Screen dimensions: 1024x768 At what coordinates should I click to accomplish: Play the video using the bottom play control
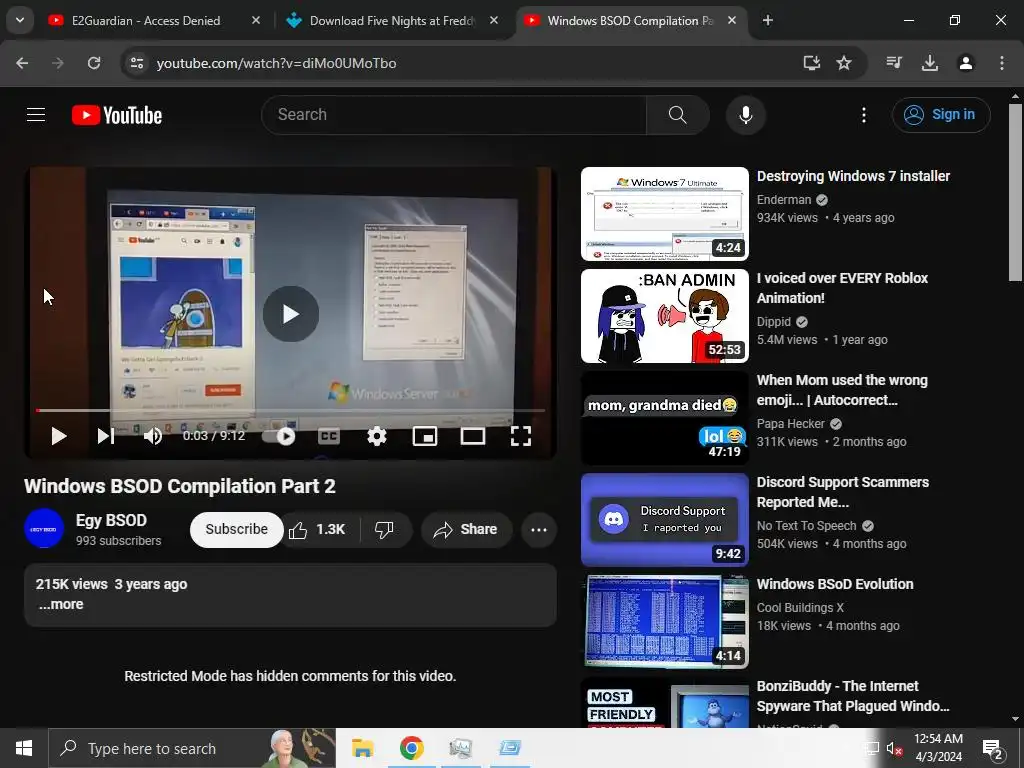(59, 436)
